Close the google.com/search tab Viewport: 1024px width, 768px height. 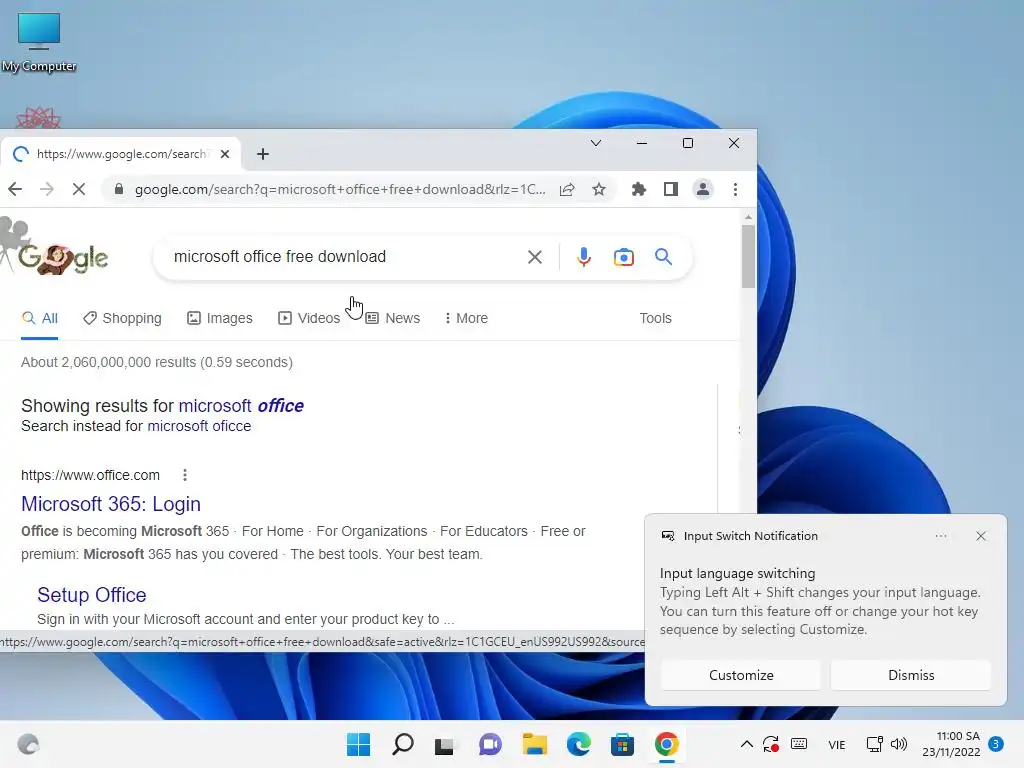tap(225, 154)
